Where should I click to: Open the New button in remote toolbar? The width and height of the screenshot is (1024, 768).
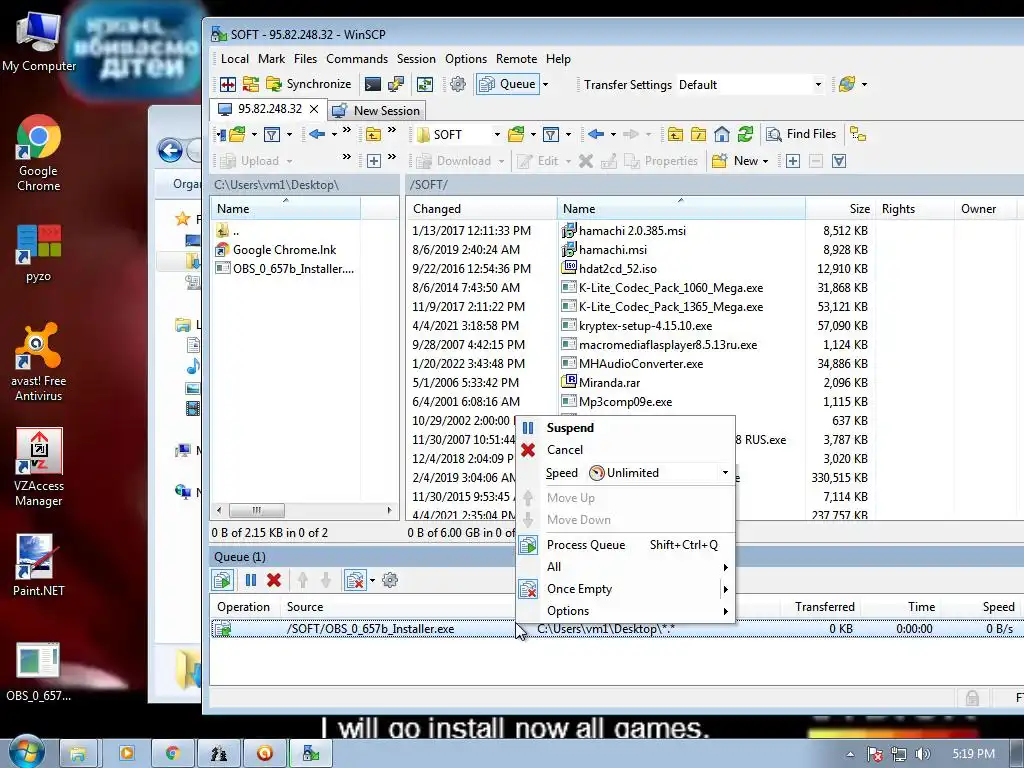(x=735, y=161)
